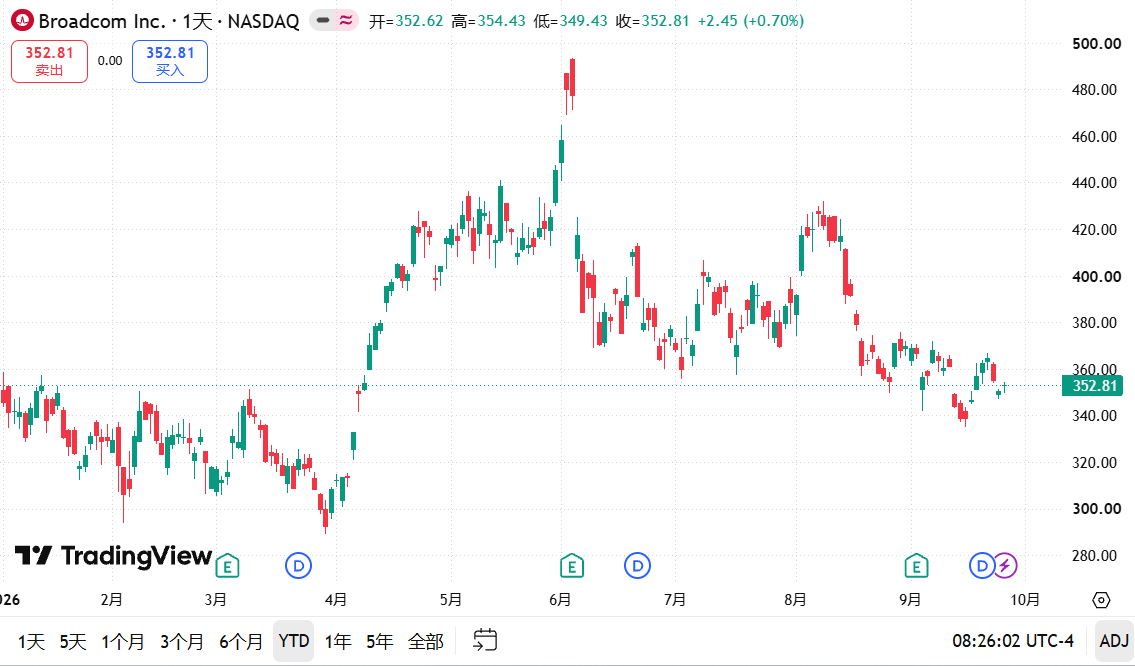The image size is (1135, 666).
Task: Open timezone menu at 08:26:02 UTC-4
Action: click(x=1013, y=641)
